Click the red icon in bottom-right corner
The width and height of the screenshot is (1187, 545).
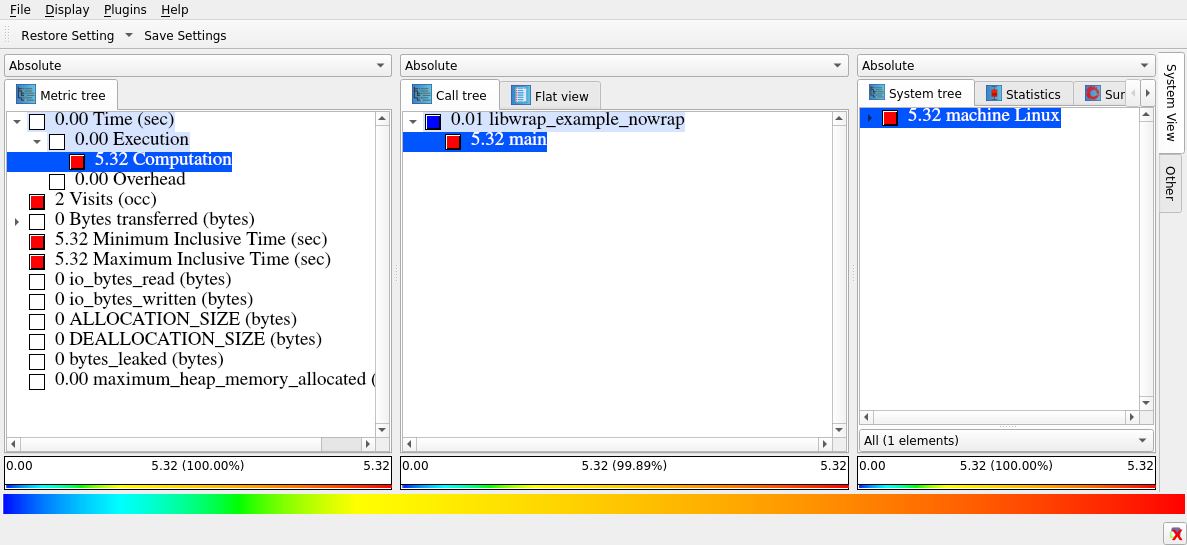(1174, 533)
